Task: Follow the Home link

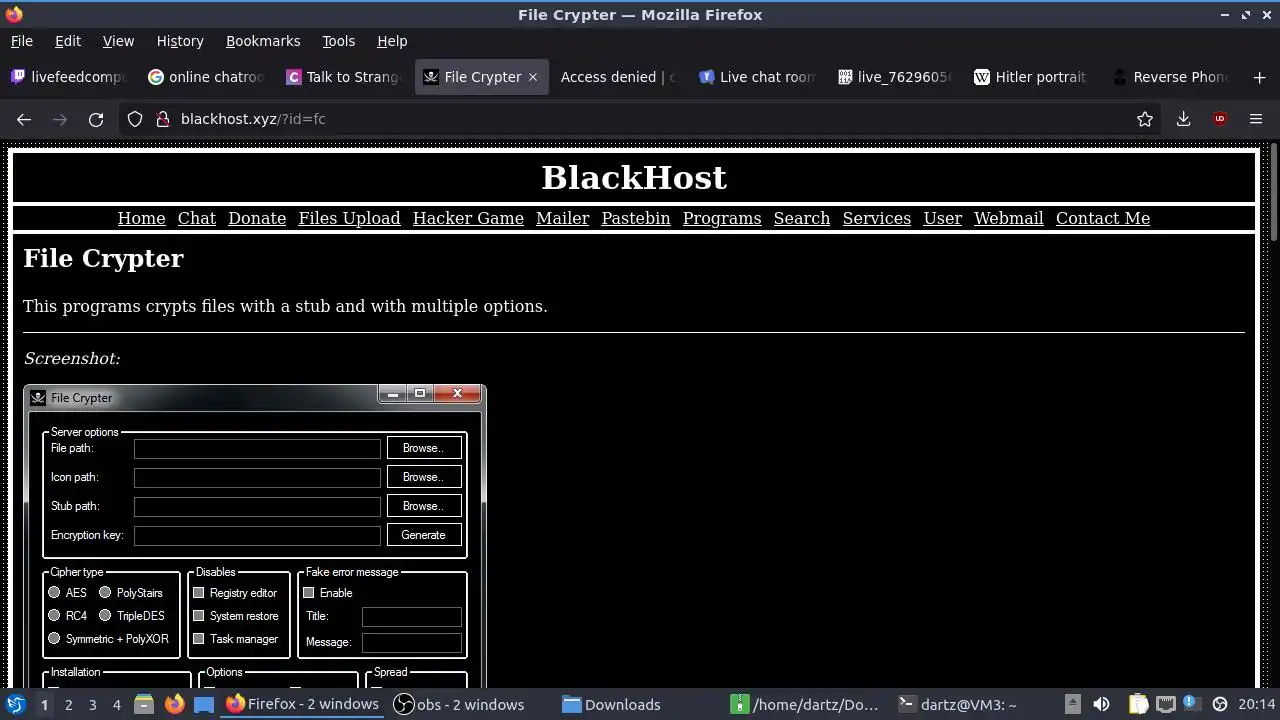Action: tap(141, 218)
